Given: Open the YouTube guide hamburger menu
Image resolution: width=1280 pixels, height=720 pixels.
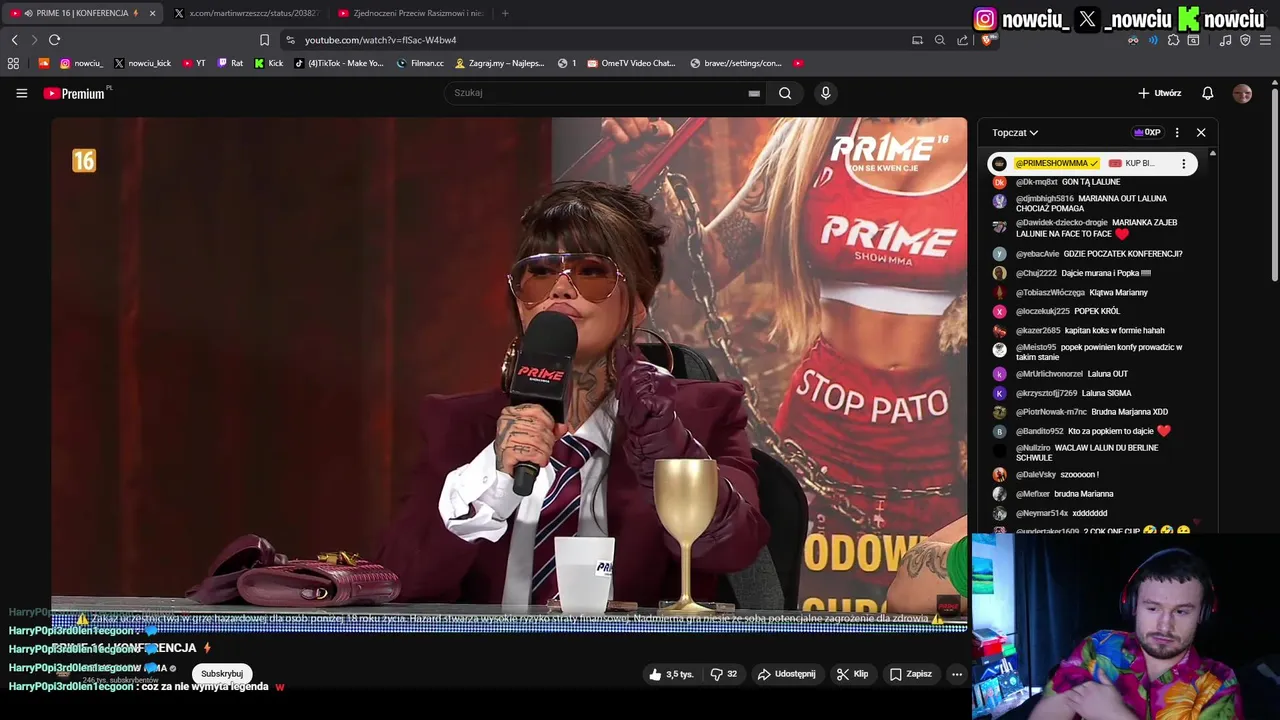Looking at the screenshot, I should 21,93.
